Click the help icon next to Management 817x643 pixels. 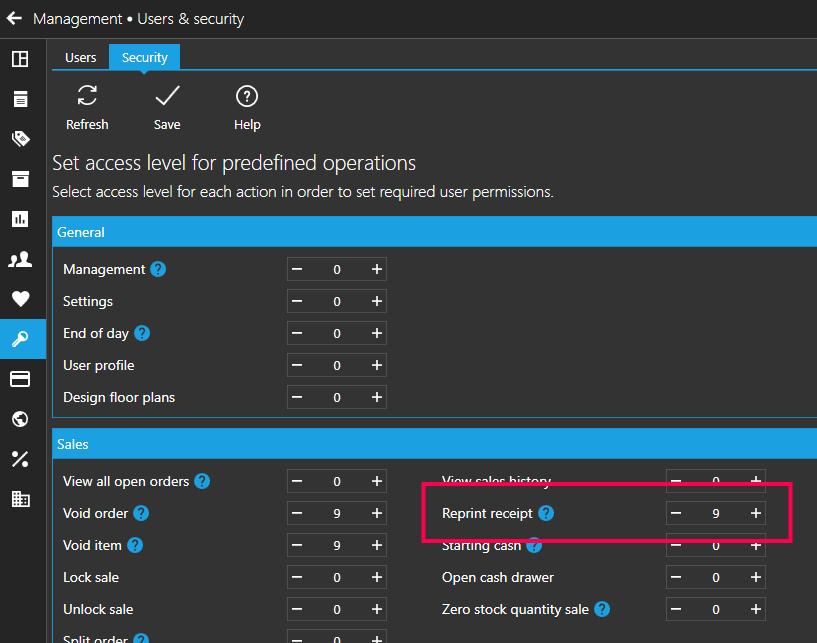tap(158, 269)
